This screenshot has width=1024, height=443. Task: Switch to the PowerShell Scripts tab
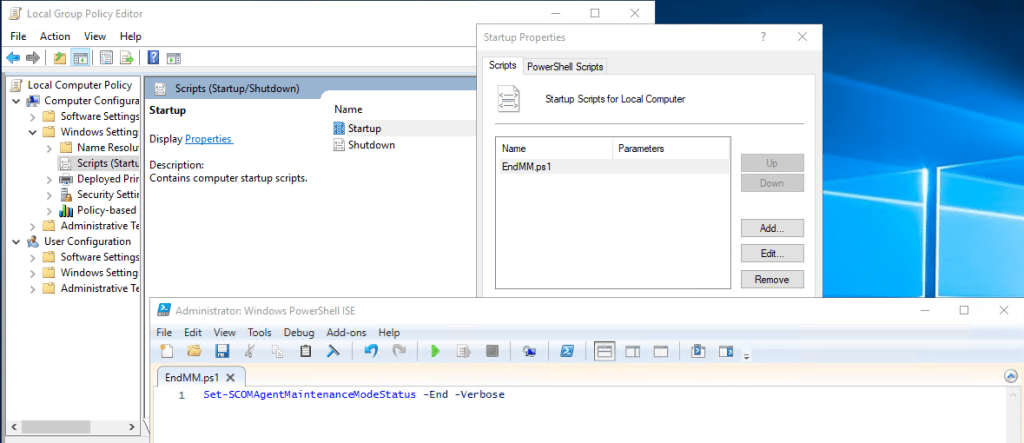(565, 66)
